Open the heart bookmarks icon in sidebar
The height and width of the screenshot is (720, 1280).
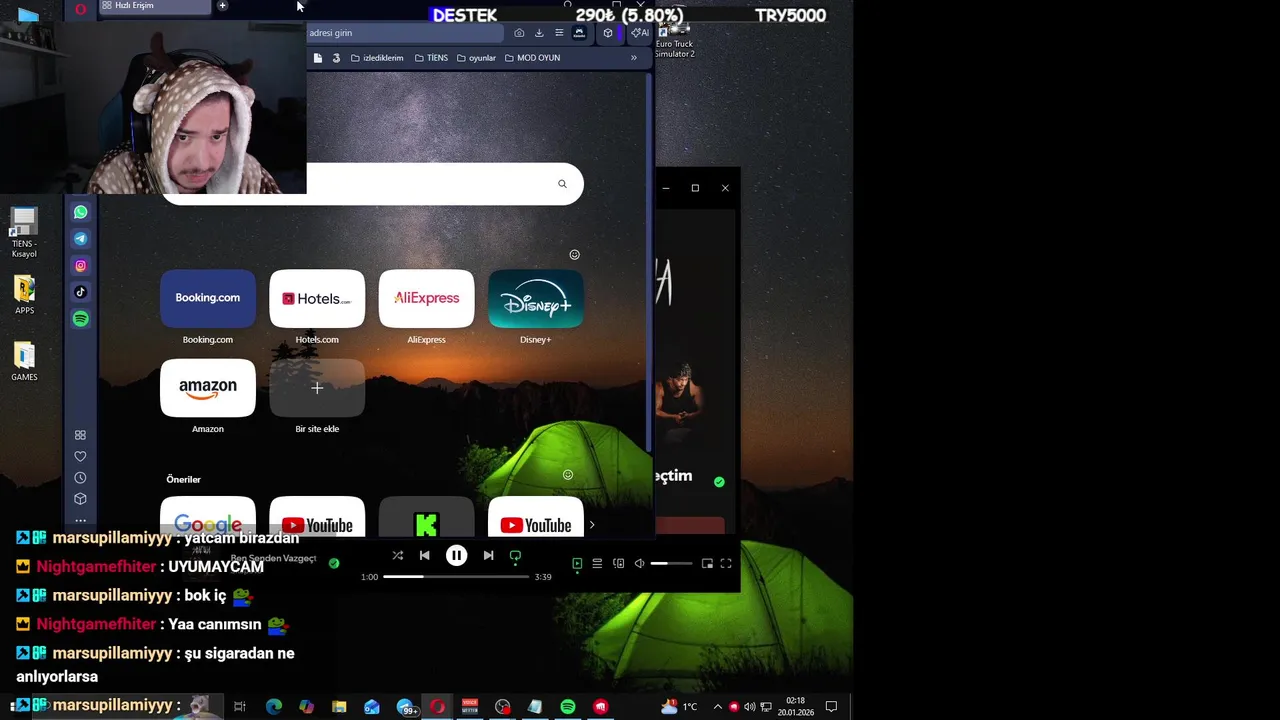click(x=80, y=456)
